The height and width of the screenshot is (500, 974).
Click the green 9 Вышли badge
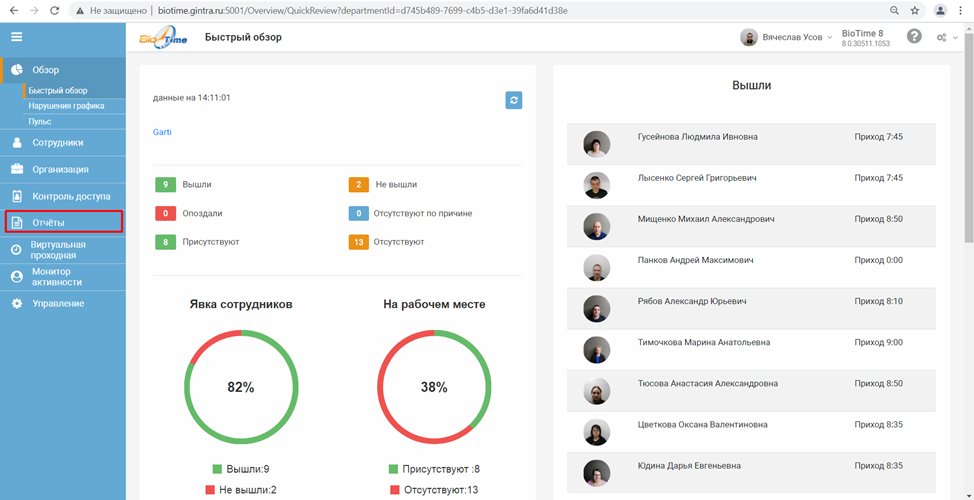(x=165, y=184)
